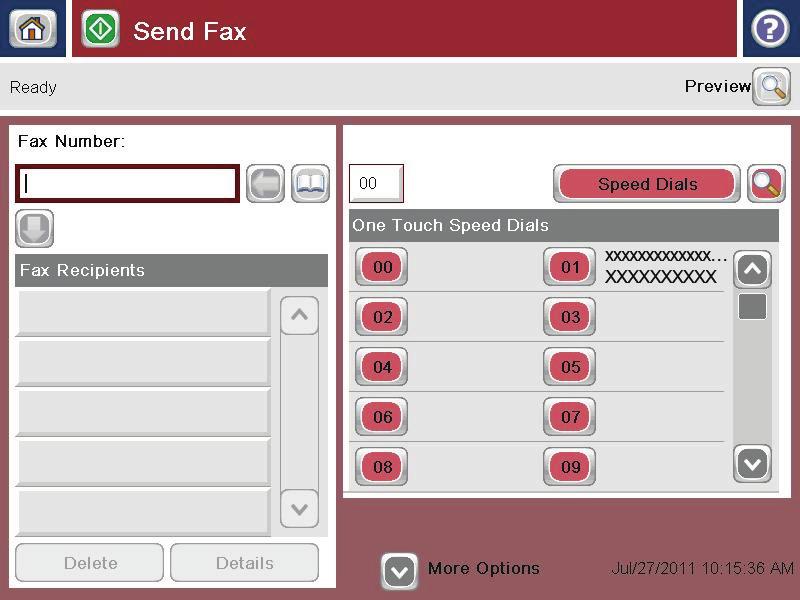Image resolution: width=800 pixels, height=600 pixels.
Task: Click the speed dial code field showing 00
Action: (x=376, y=183)
